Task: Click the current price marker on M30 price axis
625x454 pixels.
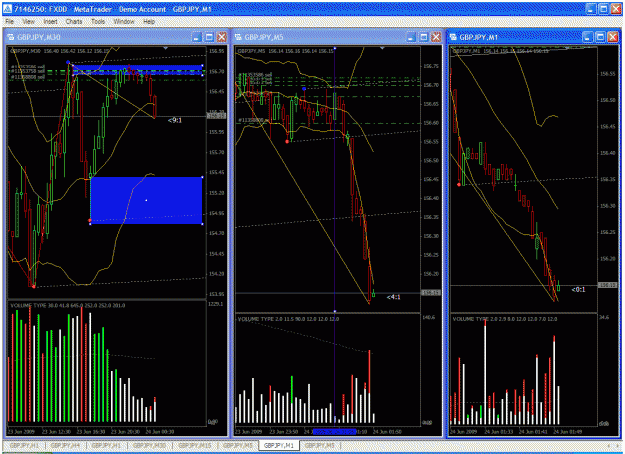Action: pyautogui.click(x=216, y=116)
